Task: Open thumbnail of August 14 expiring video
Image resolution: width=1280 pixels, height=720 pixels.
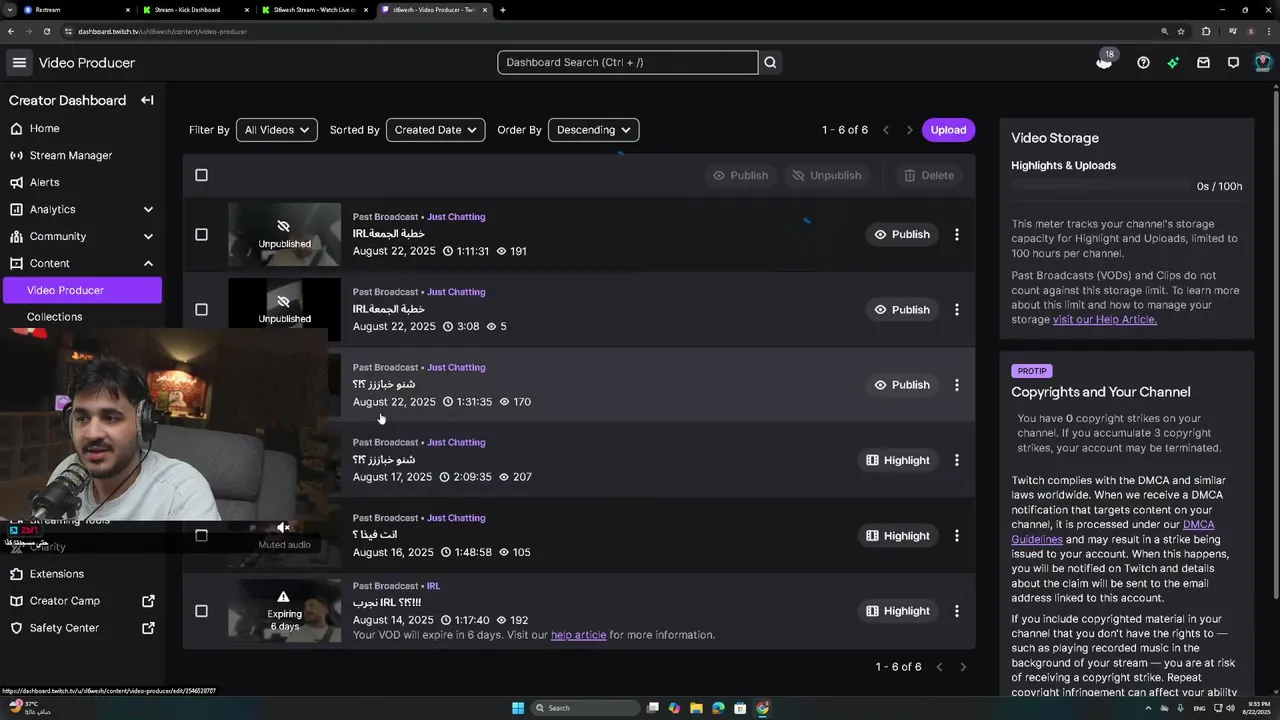Action: tap(284, 611)
